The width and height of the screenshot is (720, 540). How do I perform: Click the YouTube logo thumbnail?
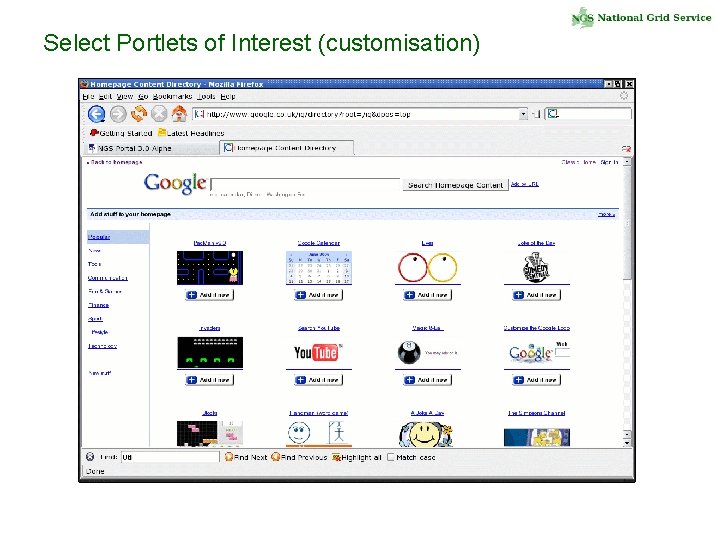pos(317,353)
